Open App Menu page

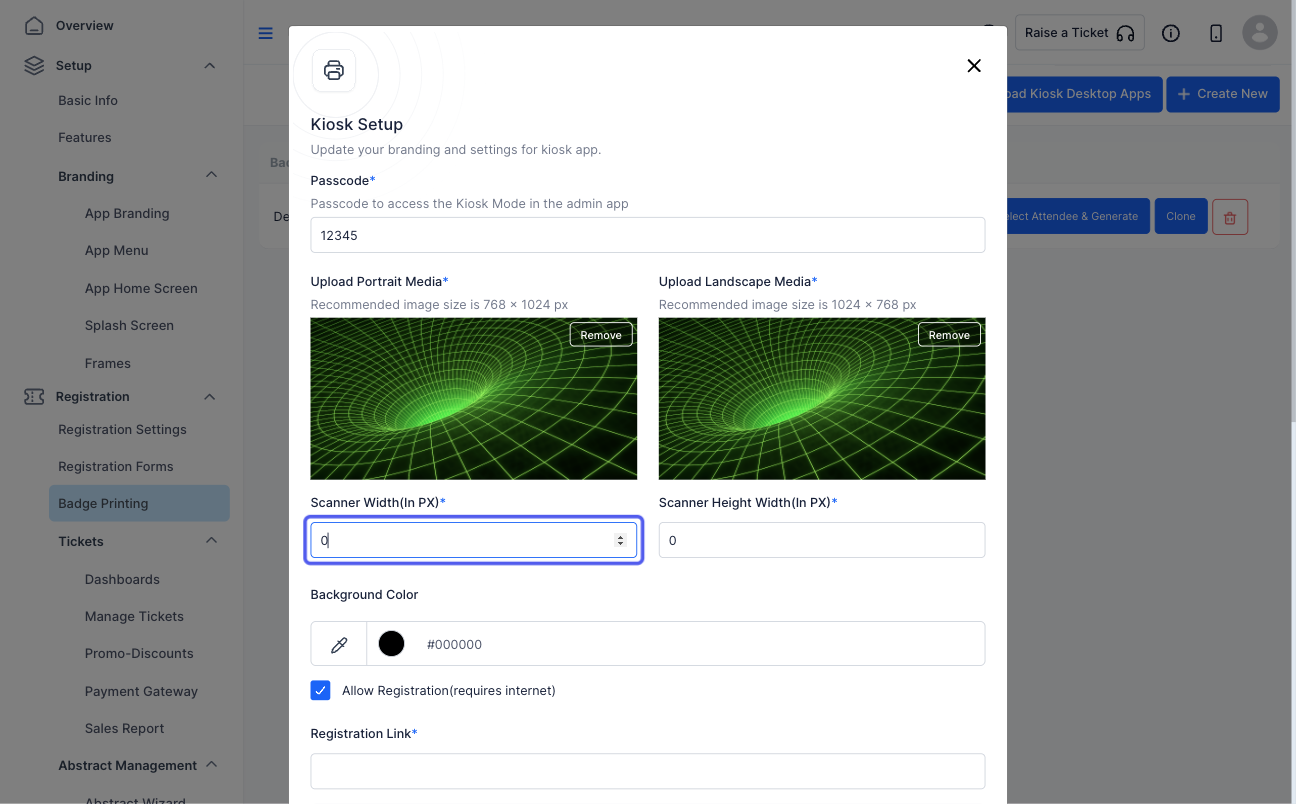click(x=117, y=250)
